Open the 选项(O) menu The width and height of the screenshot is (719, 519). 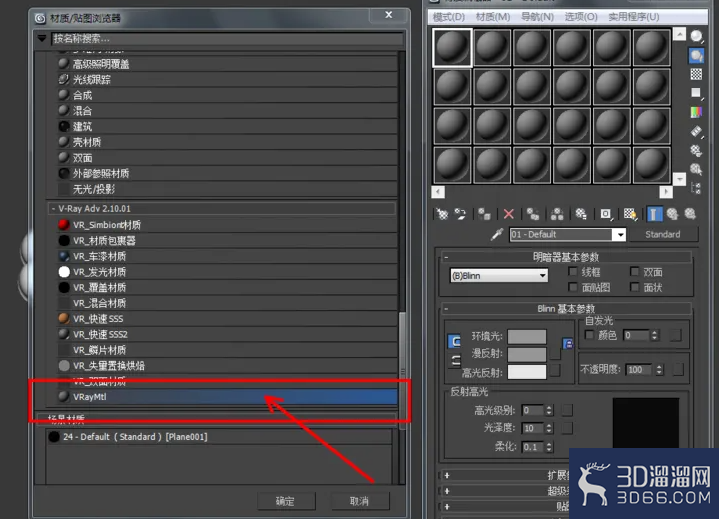click(x=581, y=17)
